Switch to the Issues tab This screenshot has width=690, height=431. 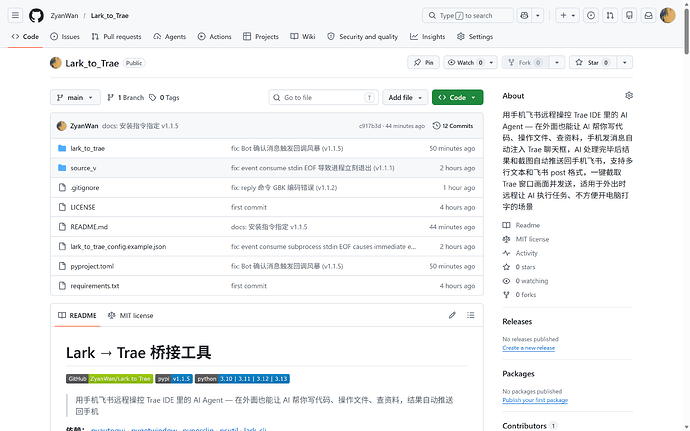tap(65, 37)
